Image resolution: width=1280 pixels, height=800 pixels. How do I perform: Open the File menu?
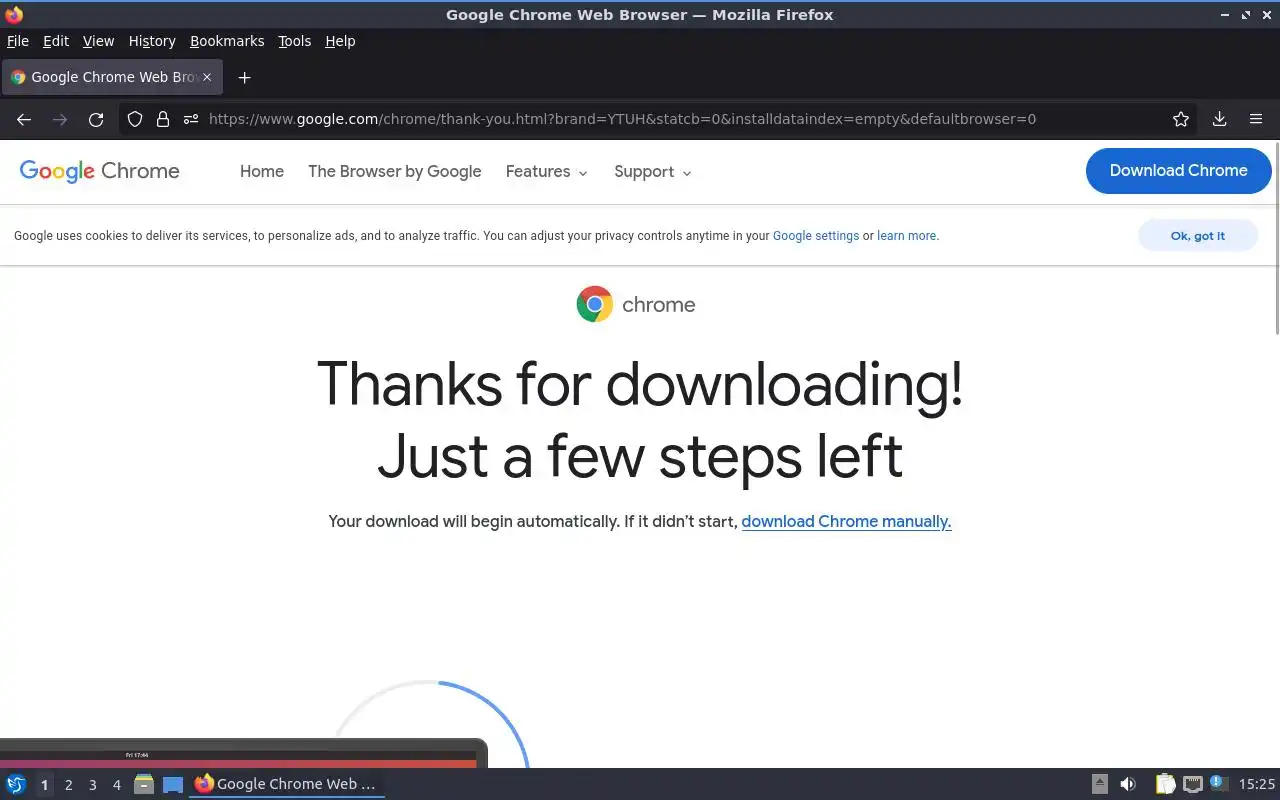(18, 41)
